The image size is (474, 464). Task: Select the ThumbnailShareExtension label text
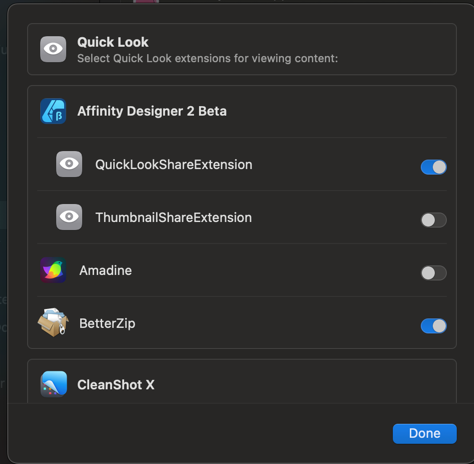click(174, 218)
